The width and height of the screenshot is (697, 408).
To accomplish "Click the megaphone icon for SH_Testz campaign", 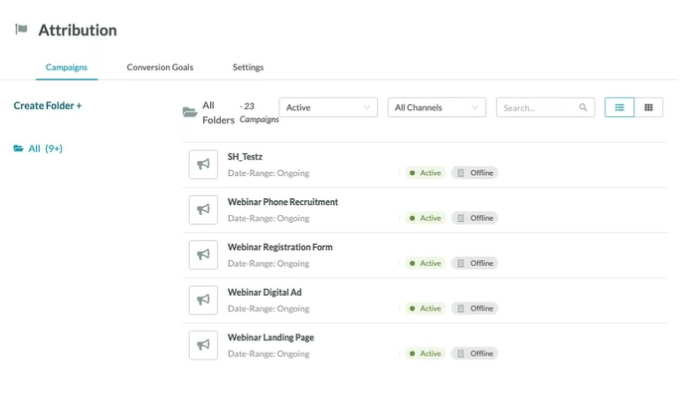I will 203,164.
